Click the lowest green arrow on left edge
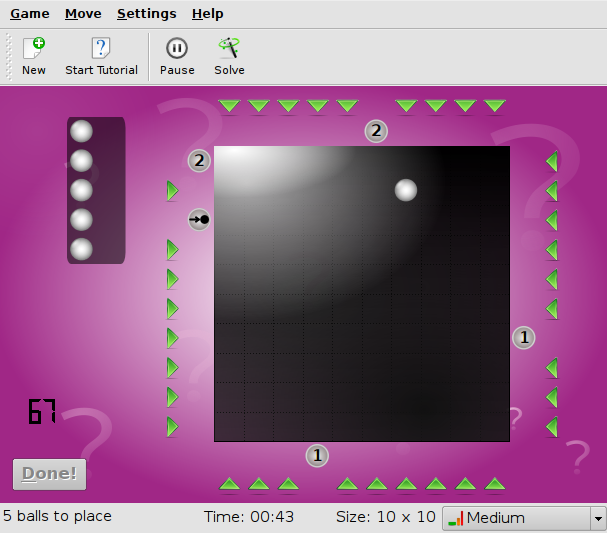Screen dimensions: 607x533 click(x=172, y=427)
